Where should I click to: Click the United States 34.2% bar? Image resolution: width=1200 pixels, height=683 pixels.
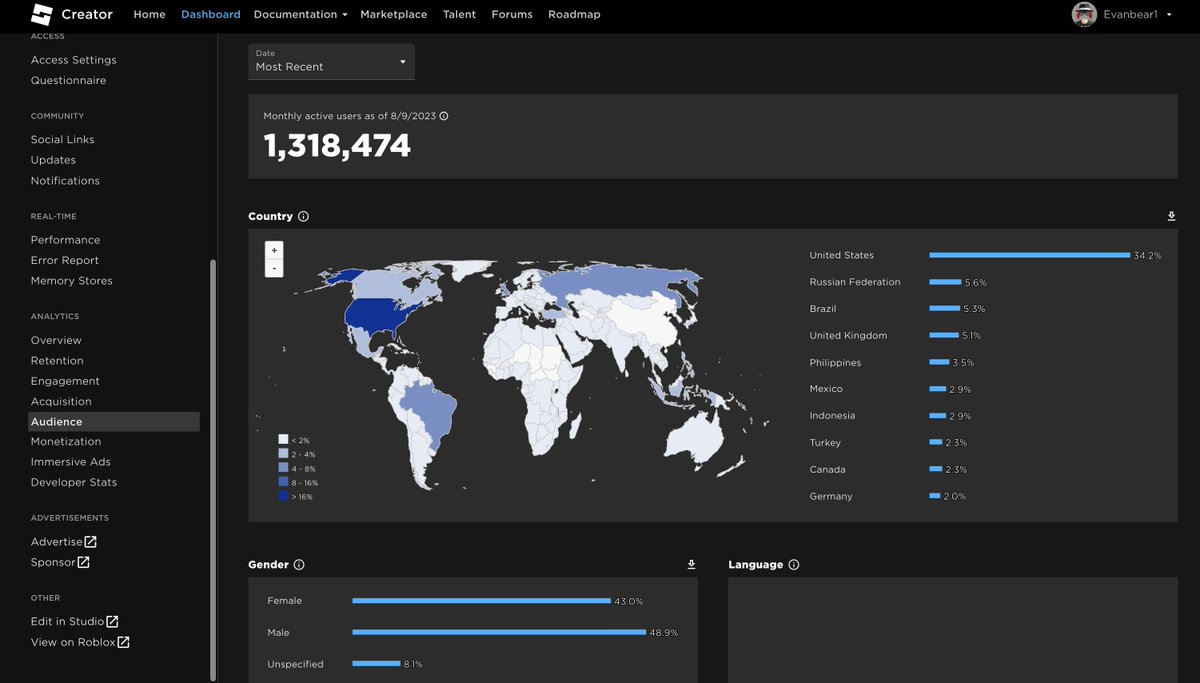click(x=1029, y=255)
